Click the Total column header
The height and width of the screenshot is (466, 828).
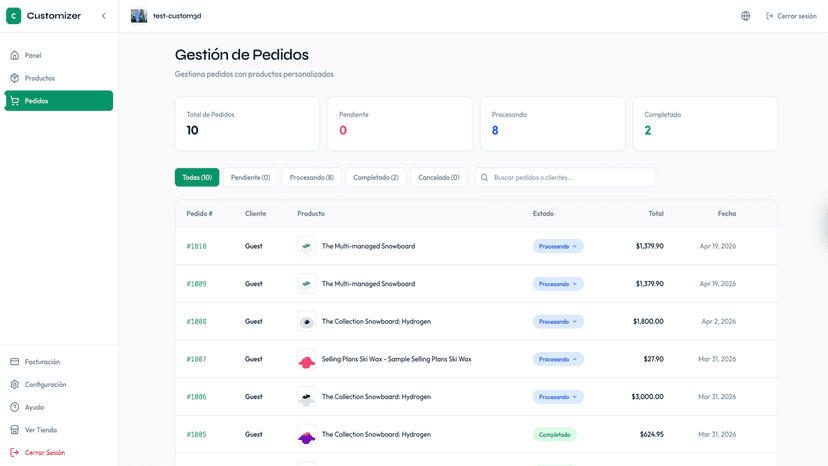coord(656,213)
